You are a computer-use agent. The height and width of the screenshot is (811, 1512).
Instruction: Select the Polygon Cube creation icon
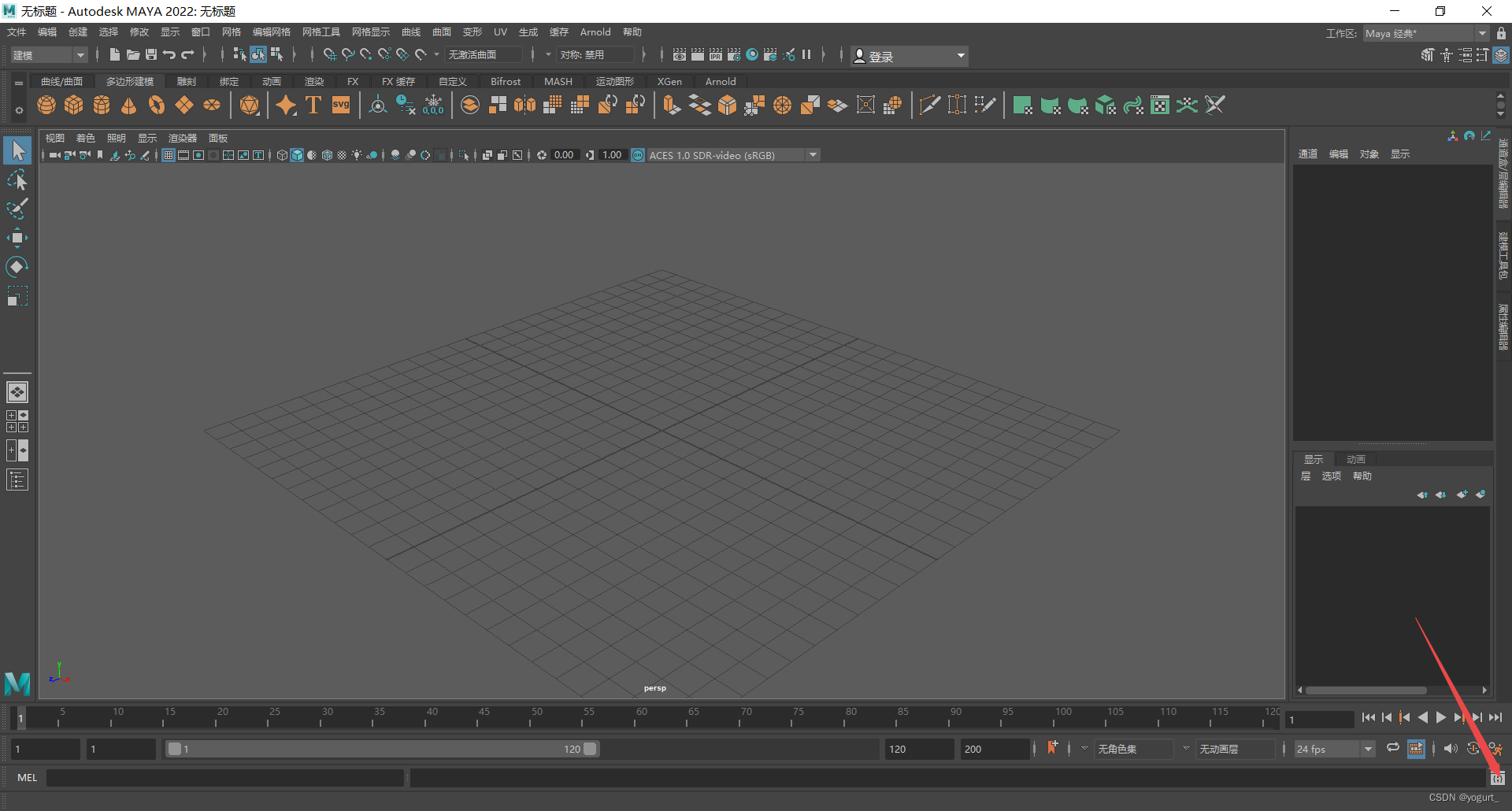click(x=74, y=104)
